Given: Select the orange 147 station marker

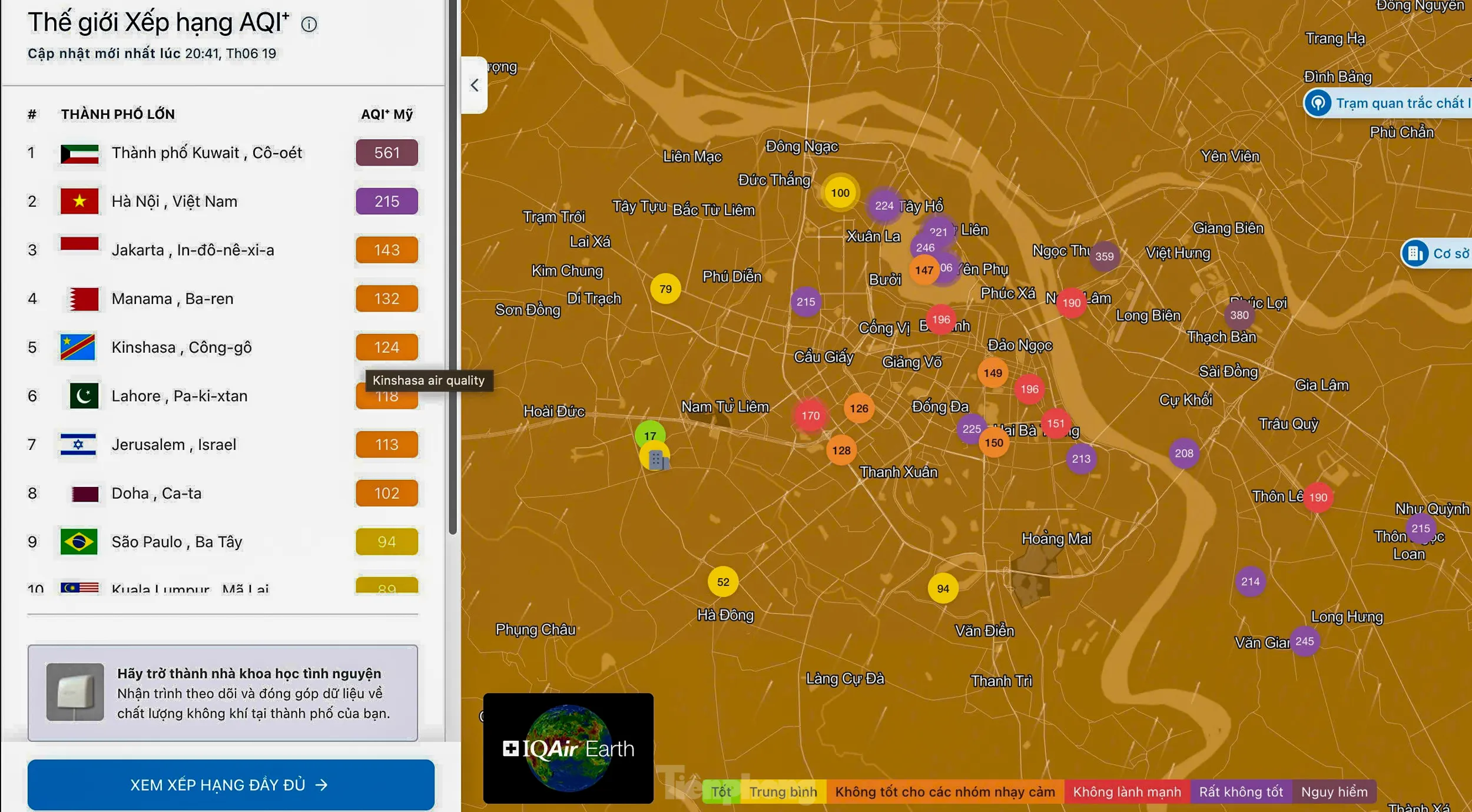Looking at the screenshot, I should [924, 270].
